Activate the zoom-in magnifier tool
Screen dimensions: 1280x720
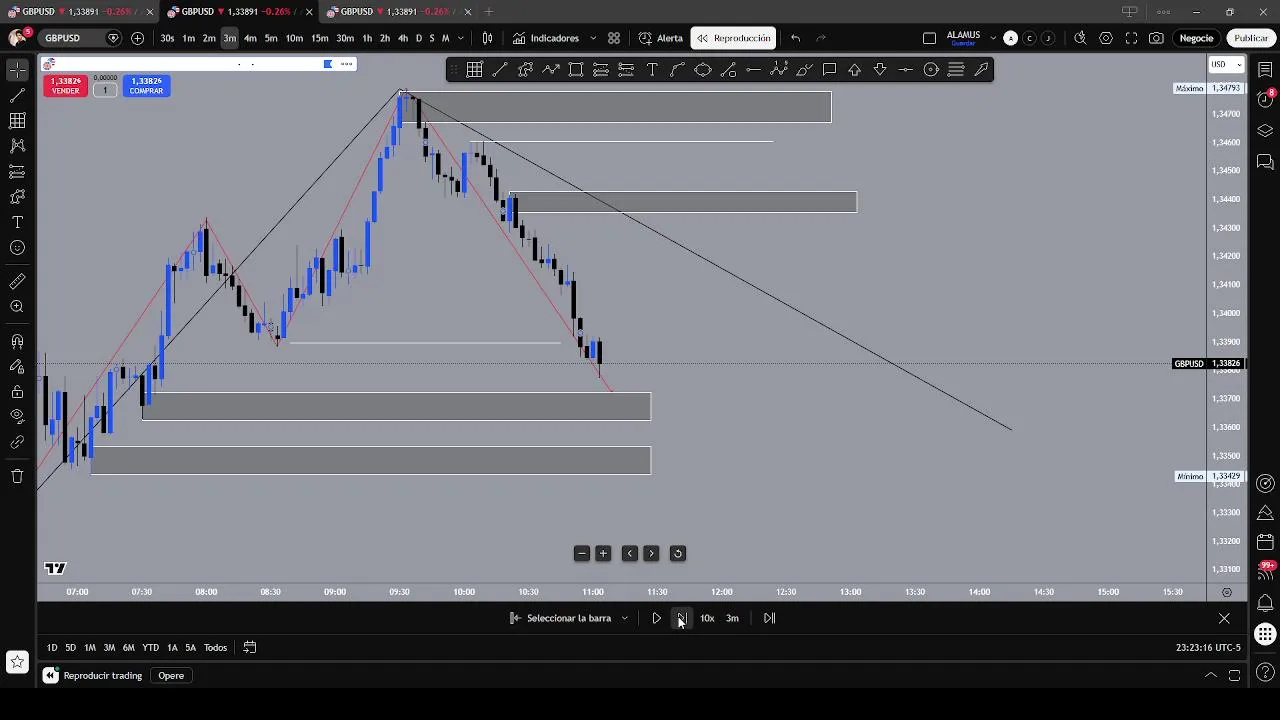pyautogui.click(x=17, y=307)
